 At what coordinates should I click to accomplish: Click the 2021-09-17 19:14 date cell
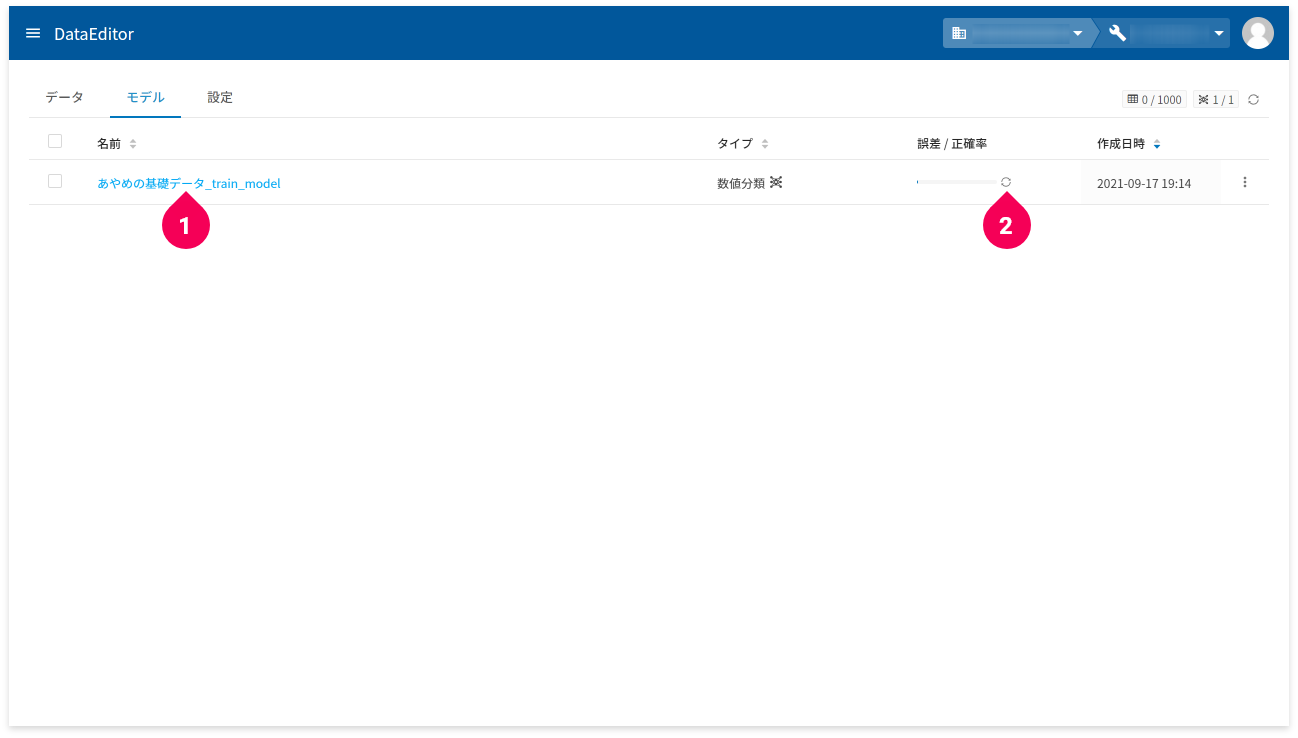coord(1144,183)
